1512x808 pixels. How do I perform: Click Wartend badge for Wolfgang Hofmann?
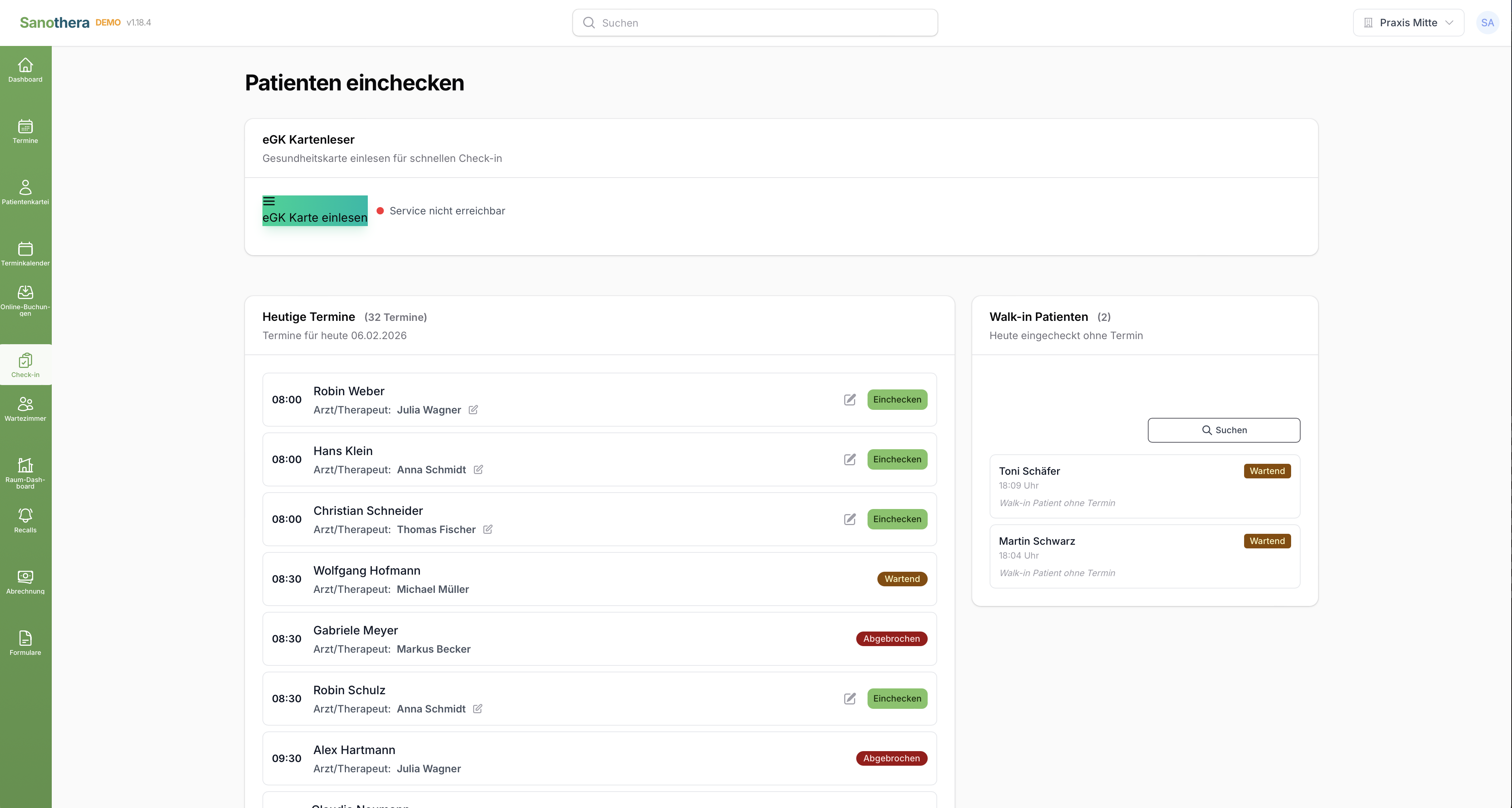902,579
